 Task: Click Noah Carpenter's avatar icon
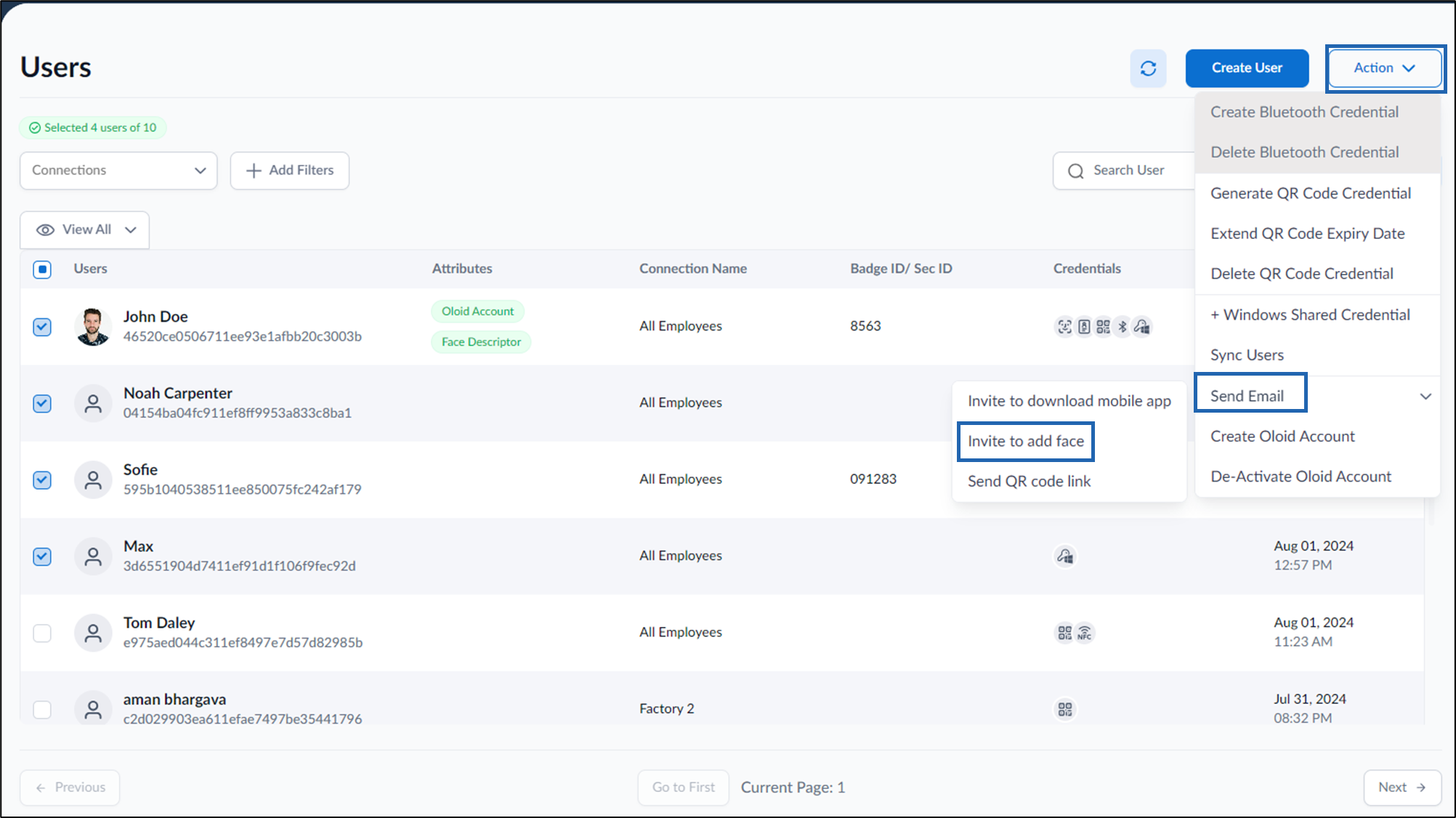point(93,403)
